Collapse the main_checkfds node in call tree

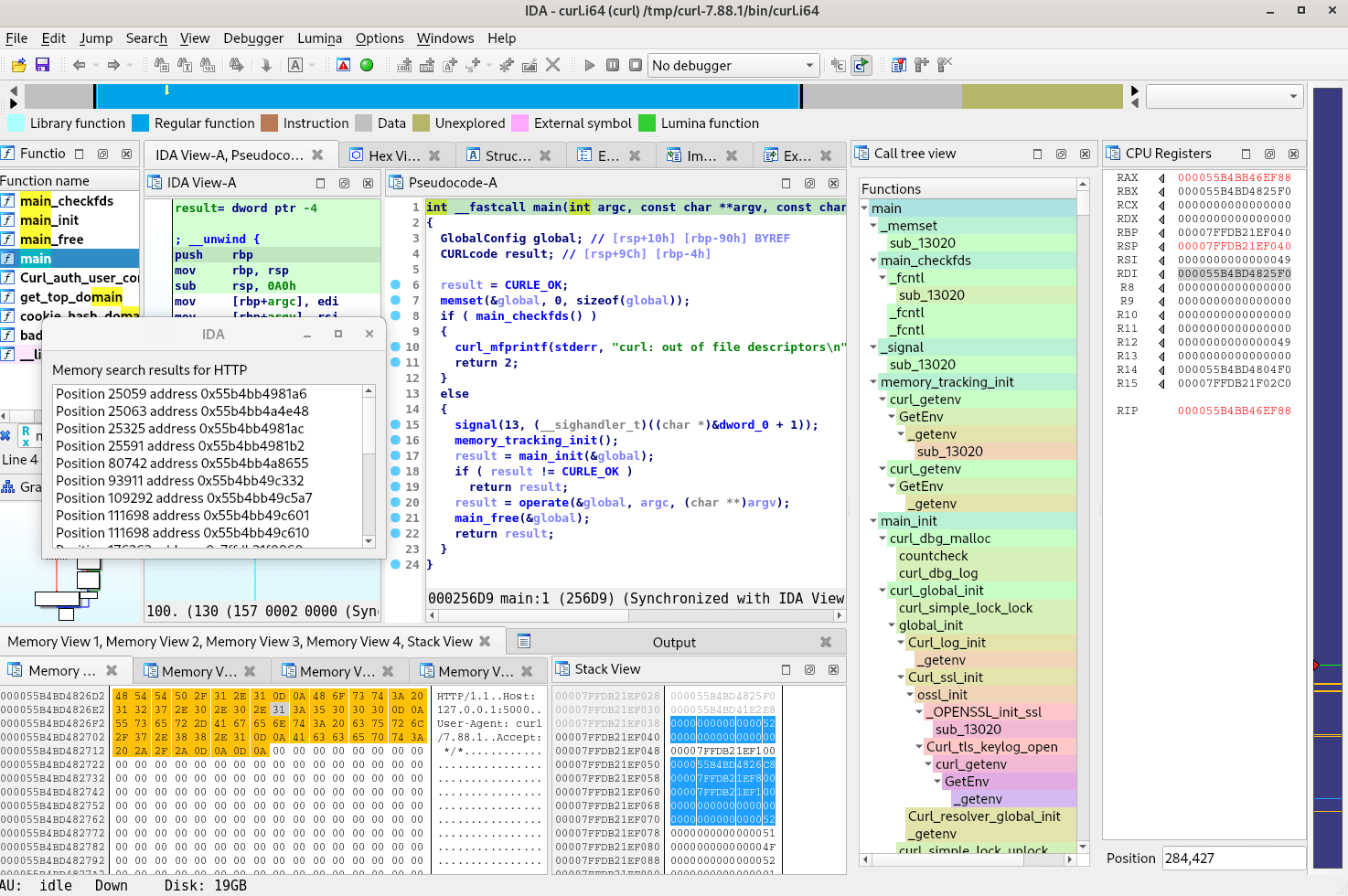[873, 261]
